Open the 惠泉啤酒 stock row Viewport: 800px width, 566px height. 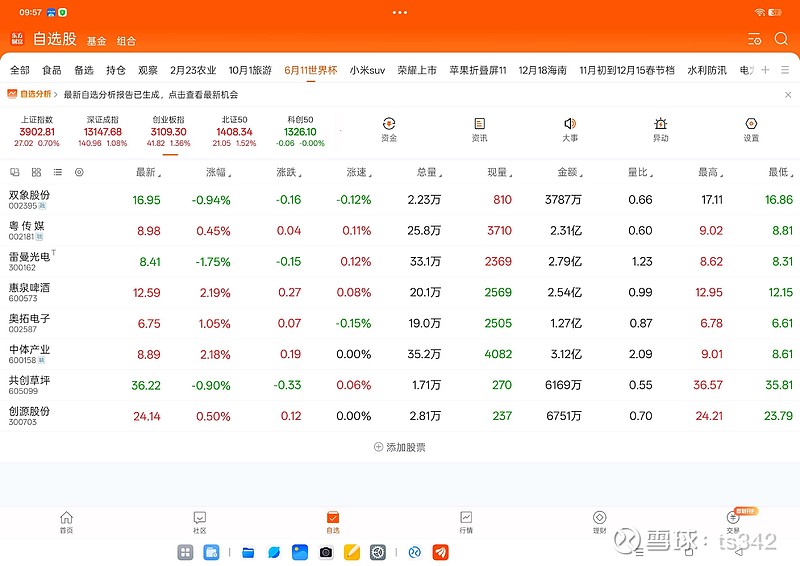400,292
